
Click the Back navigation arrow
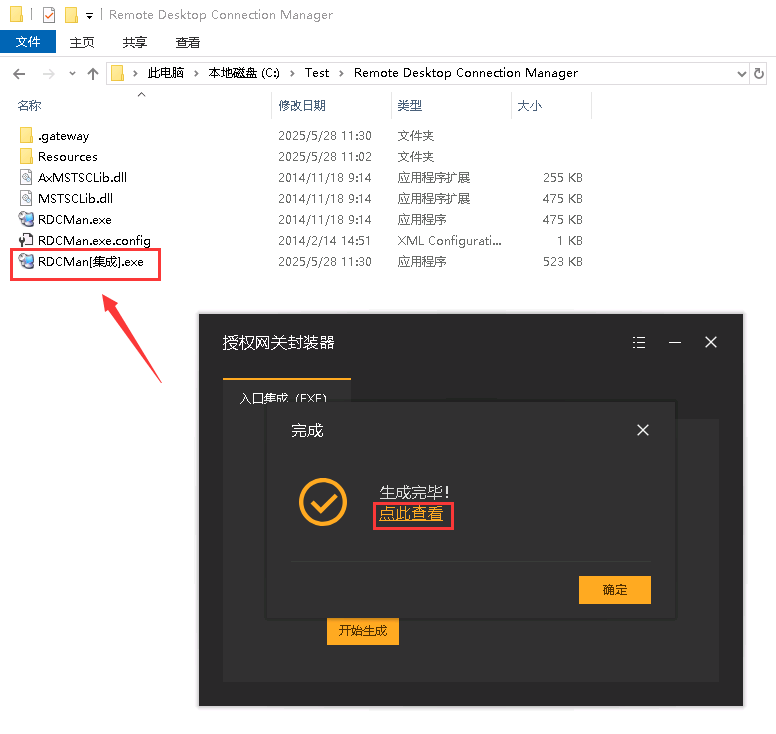click(x=19, y=74)
